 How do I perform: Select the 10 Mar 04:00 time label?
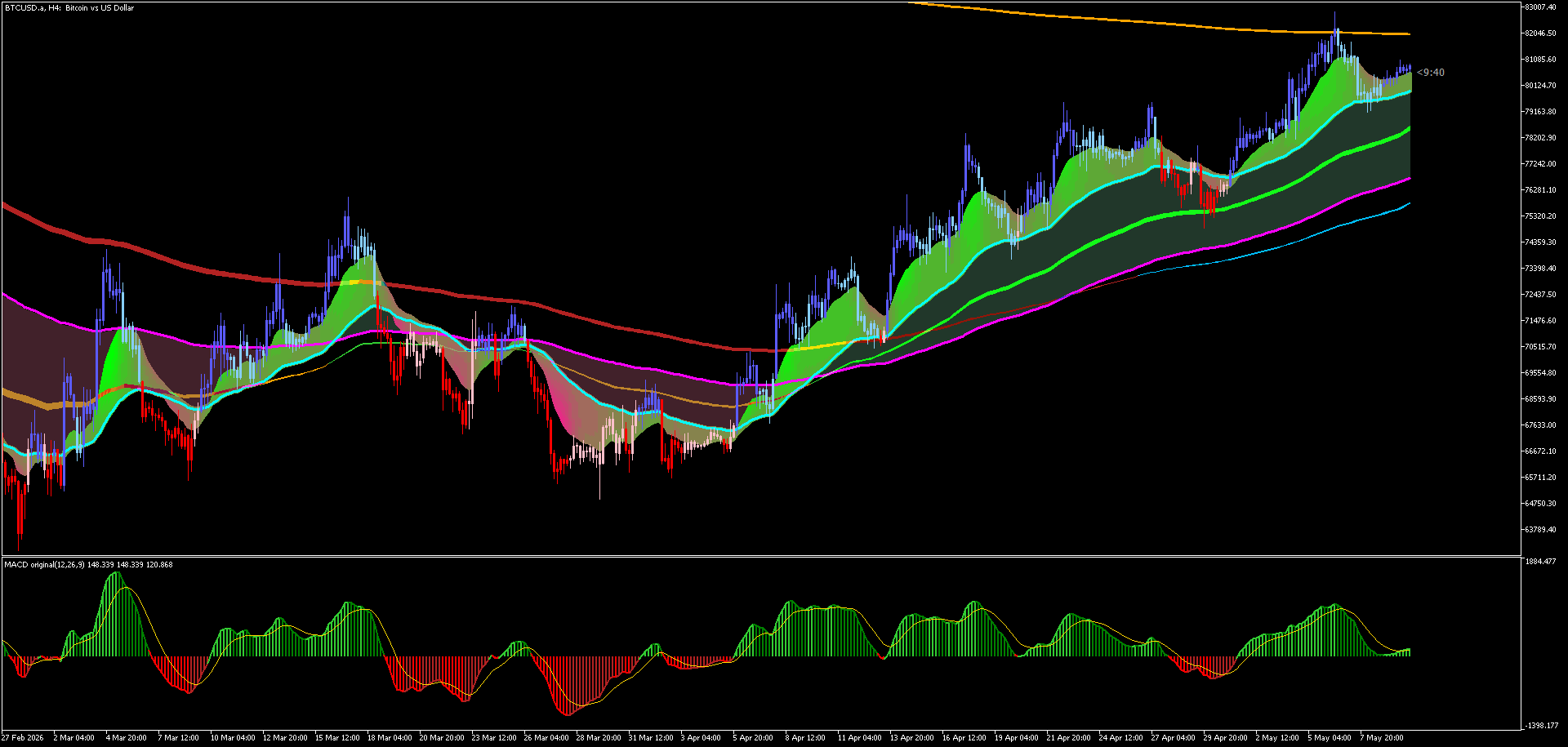coord(233,738)
